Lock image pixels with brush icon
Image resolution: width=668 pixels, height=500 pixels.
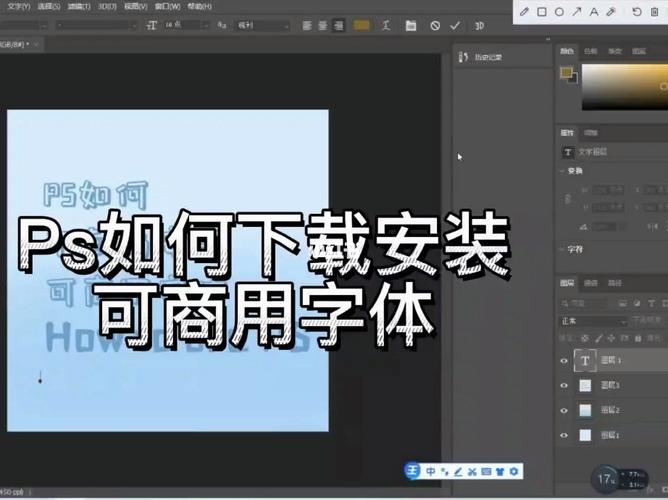click(x=599, y=338)
